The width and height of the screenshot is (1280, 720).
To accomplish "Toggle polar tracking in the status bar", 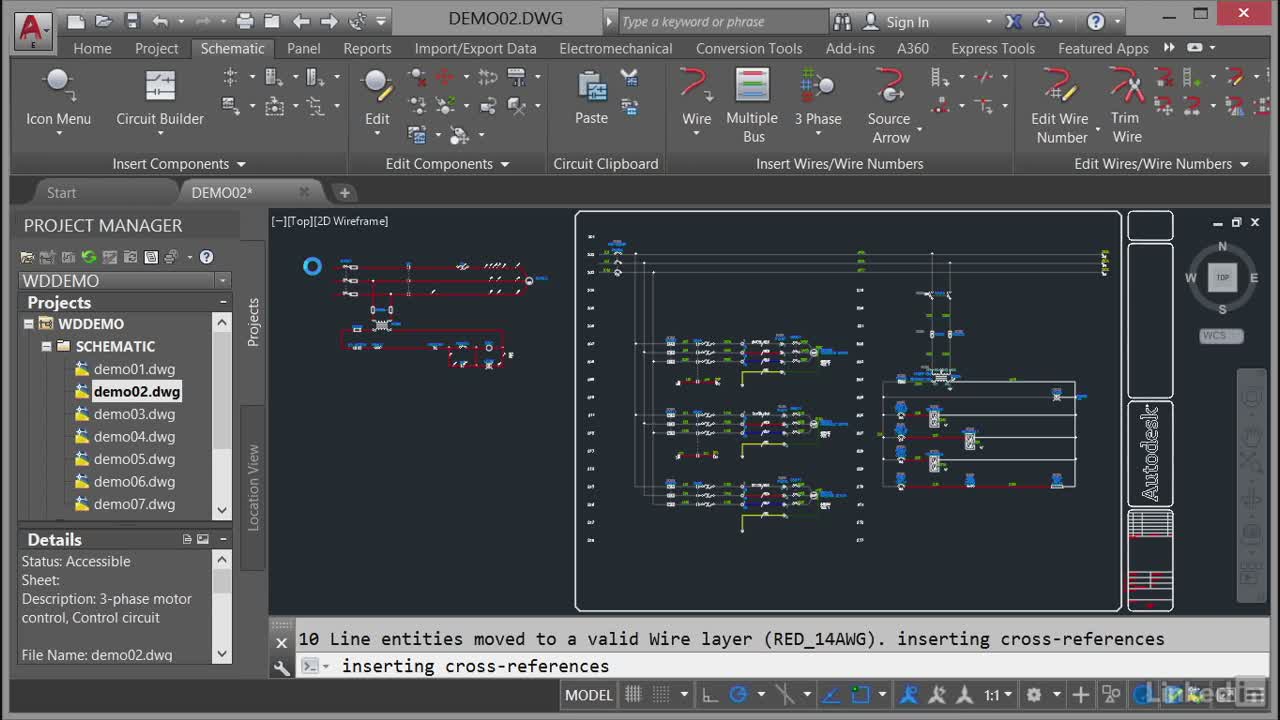I will [x=739, y=695].
